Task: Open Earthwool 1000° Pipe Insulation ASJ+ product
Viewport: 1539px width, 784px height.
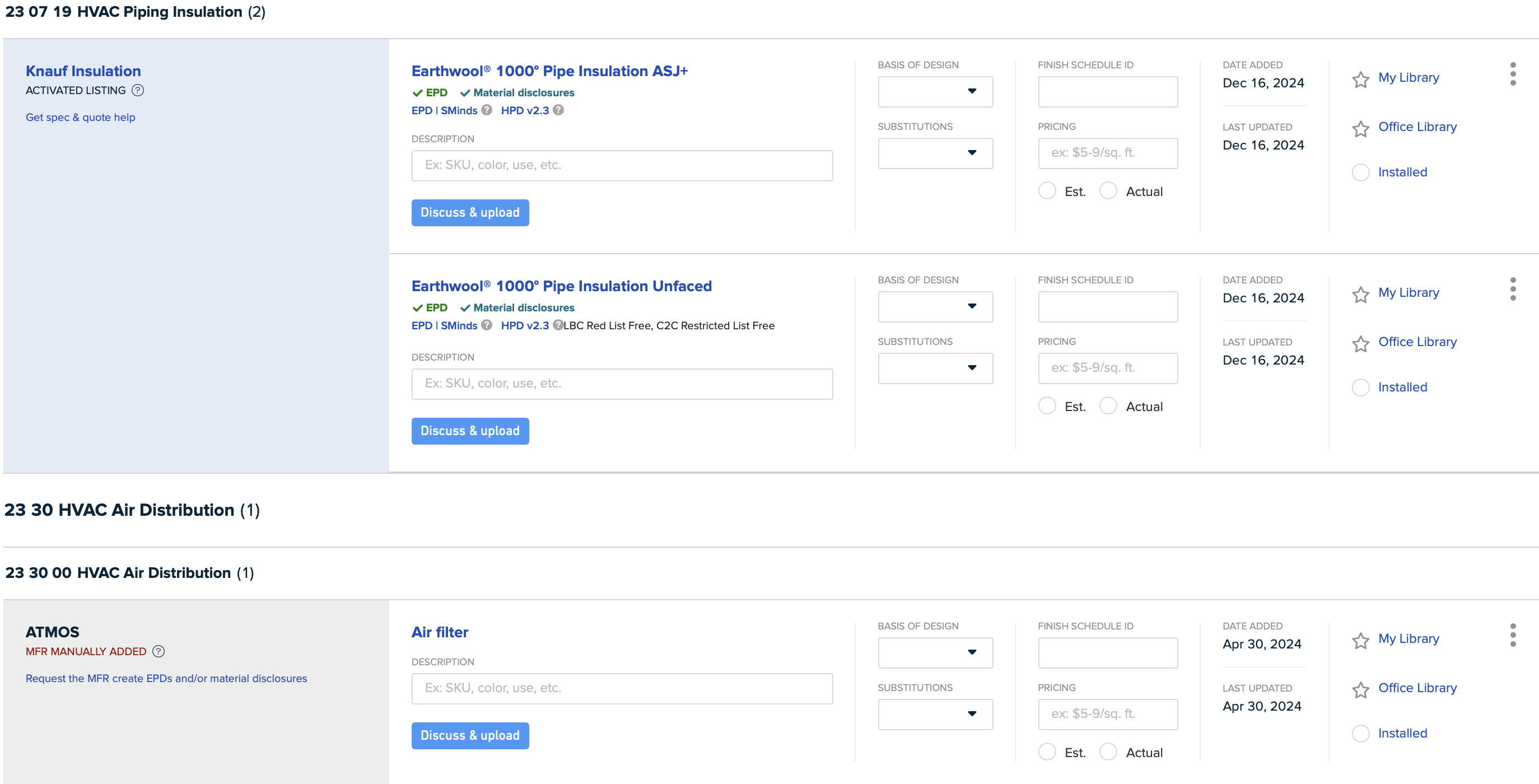Action: [x=549, y=71]
